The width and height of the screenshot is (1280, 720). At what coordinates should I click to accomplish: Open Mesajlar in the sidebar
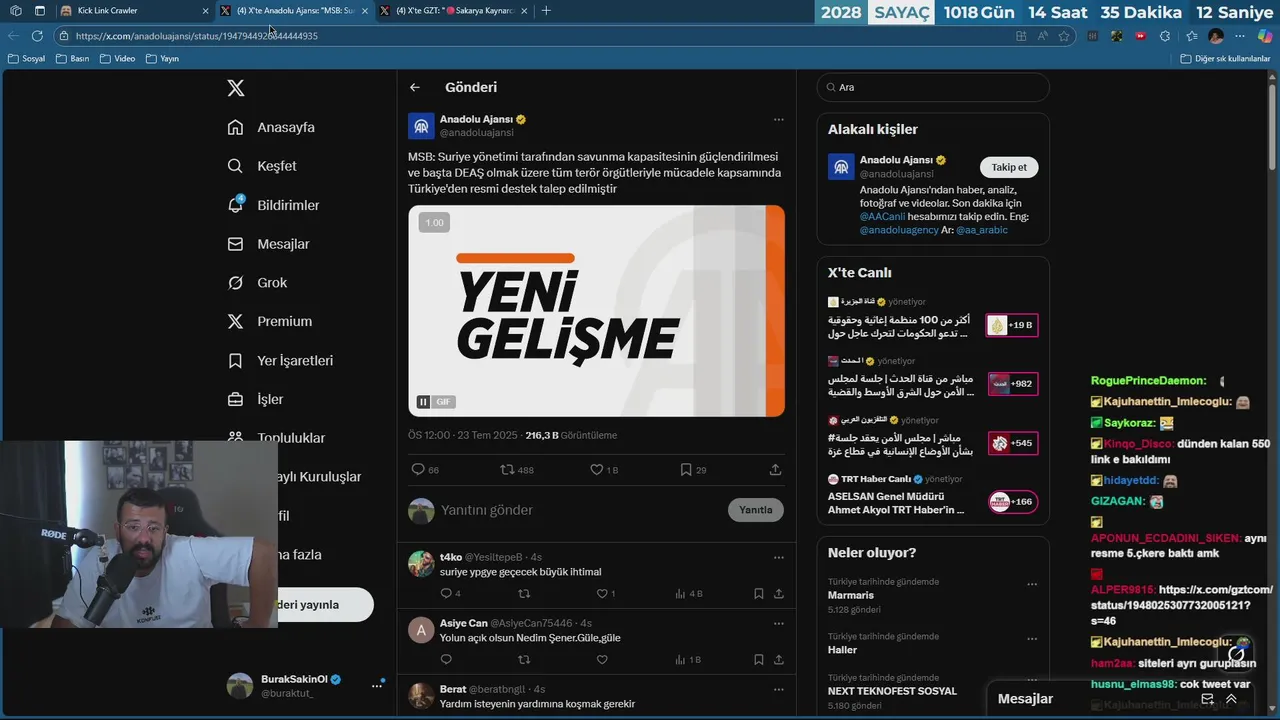[269, 244]
